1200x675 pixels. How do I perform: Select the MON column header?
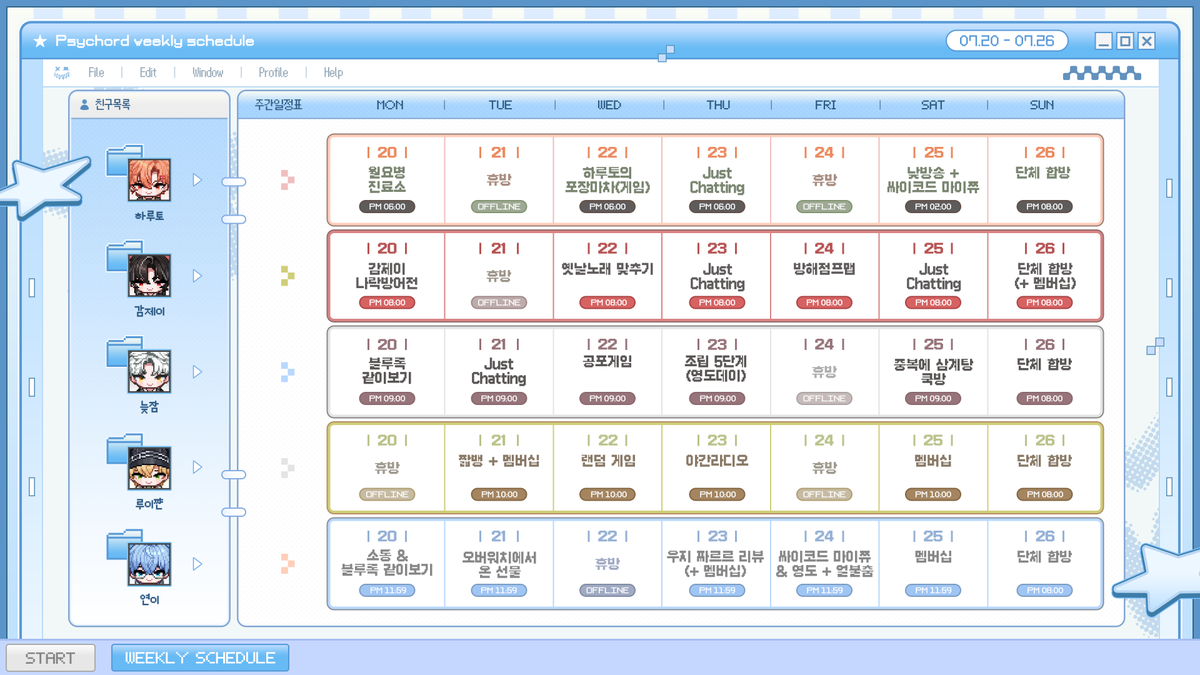390,105
